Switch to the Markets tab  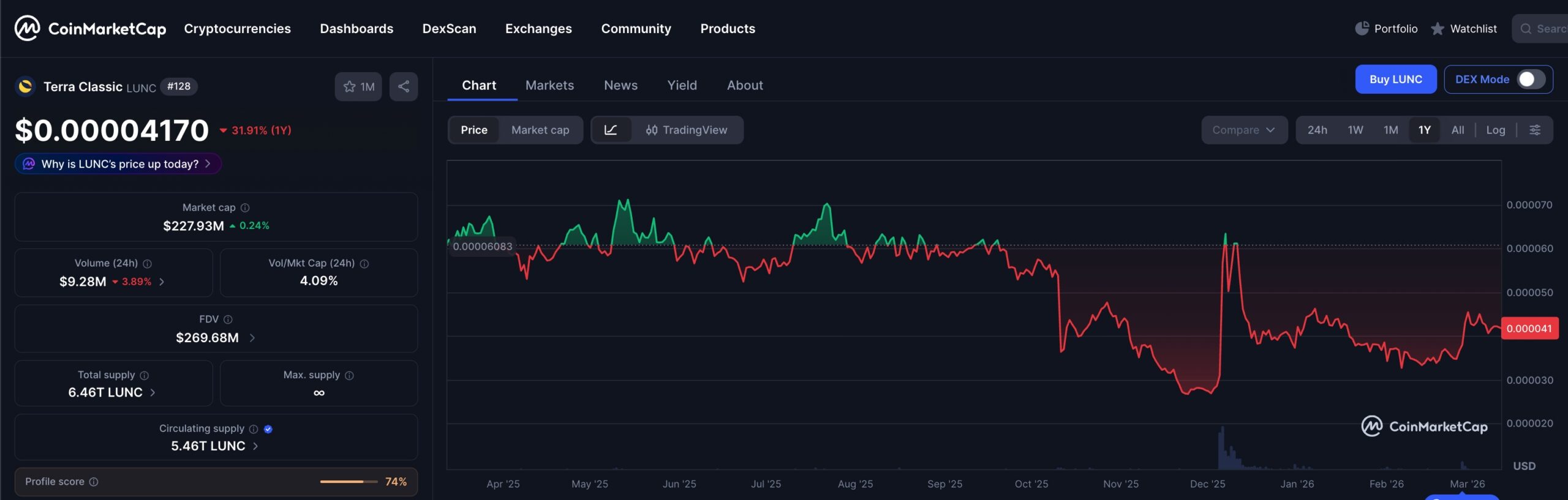[550, 85]
